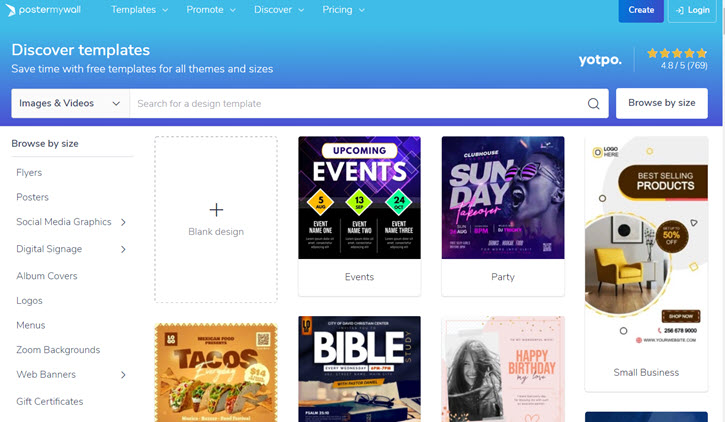Select Social Media Graphics category

(64, 222)
